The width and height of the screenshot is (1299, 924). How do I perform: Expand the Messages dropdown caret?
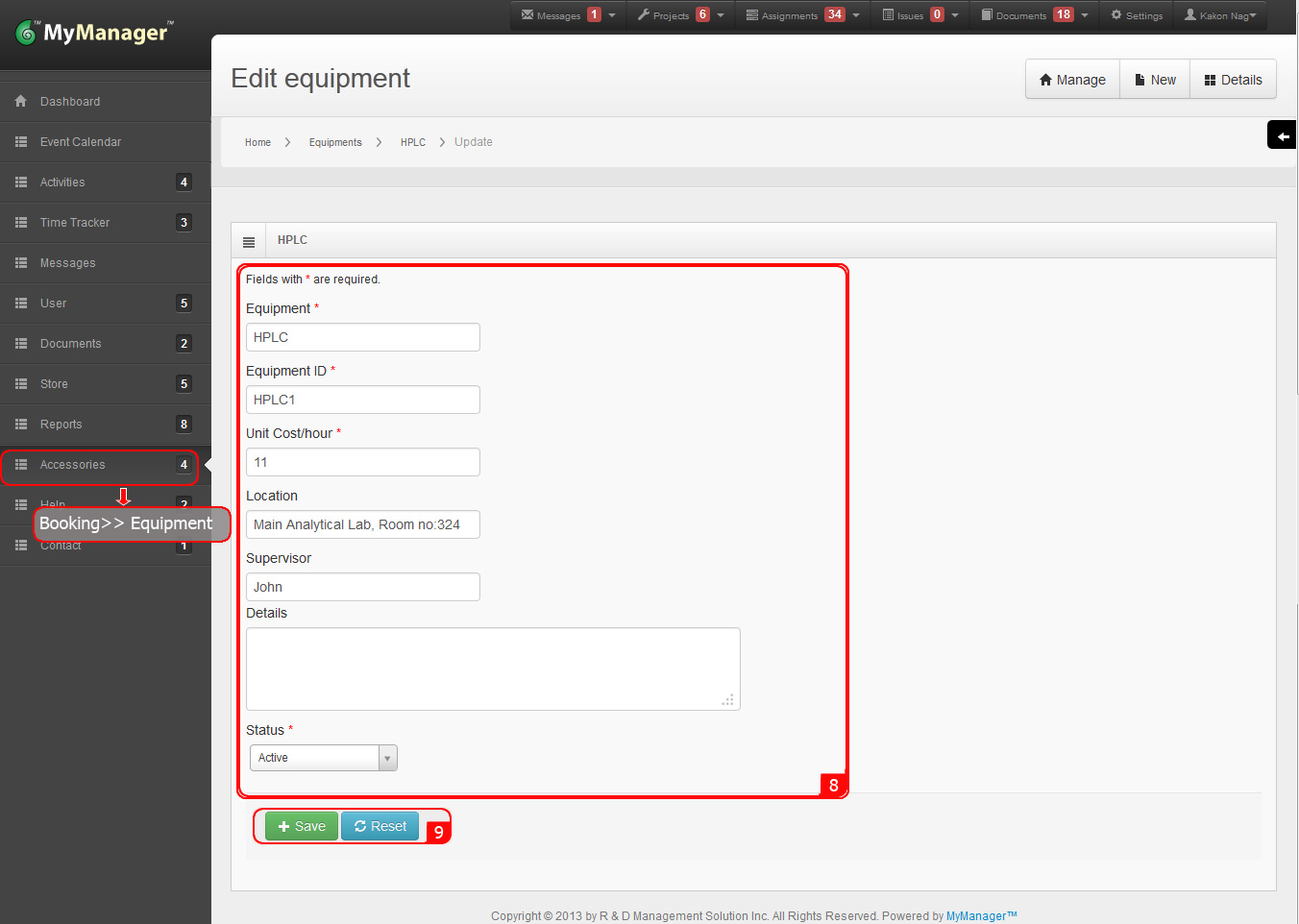(611, 14)
